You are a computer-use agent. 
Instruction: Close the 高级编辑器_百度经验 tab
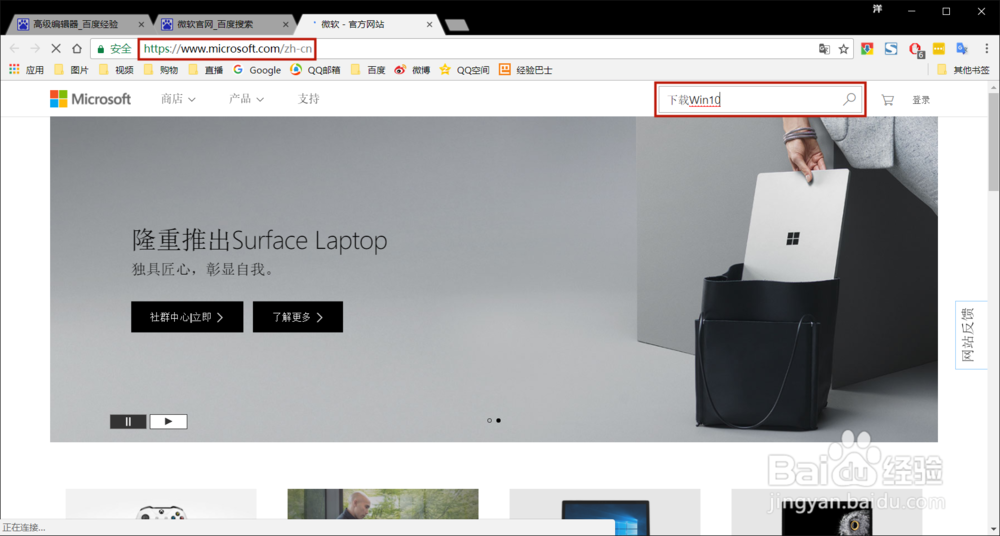coord(141,24)
